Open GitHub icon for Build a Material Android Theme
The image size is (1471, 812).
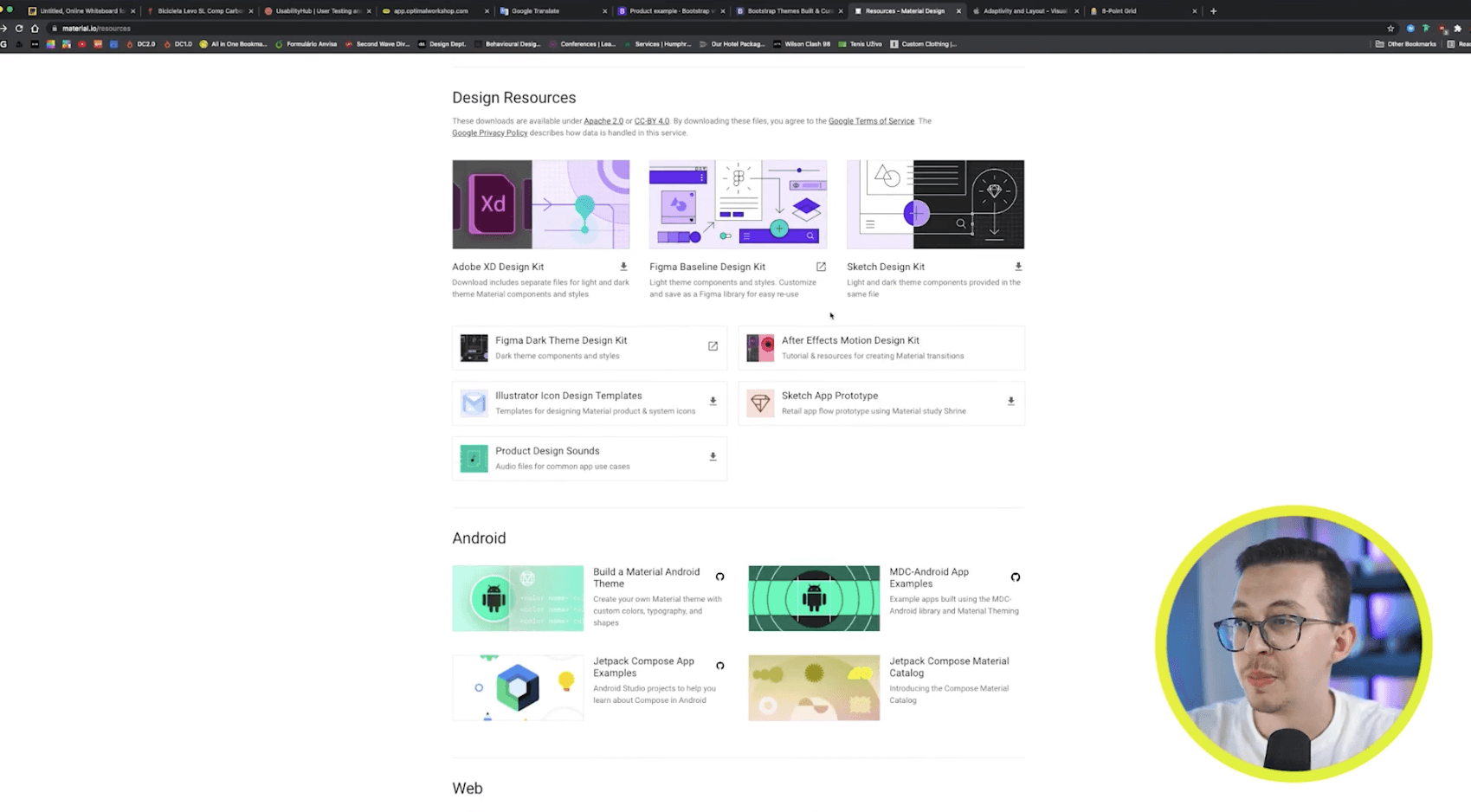[x=719, y=577]
